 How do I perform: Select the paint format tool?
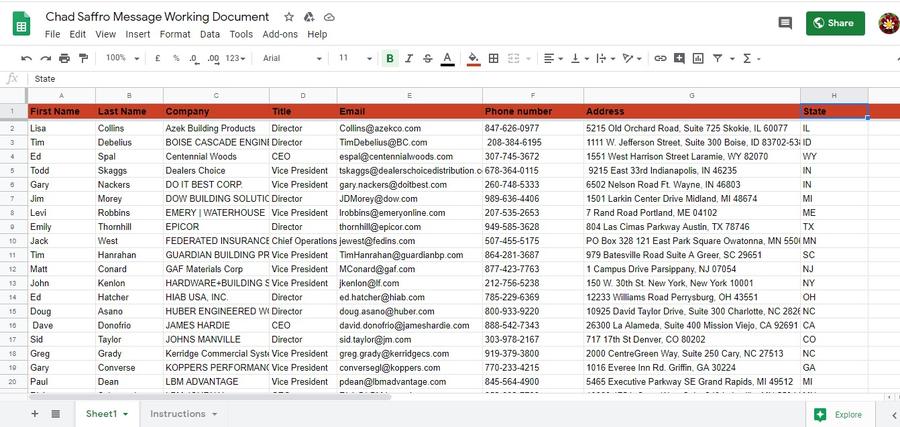83,58
